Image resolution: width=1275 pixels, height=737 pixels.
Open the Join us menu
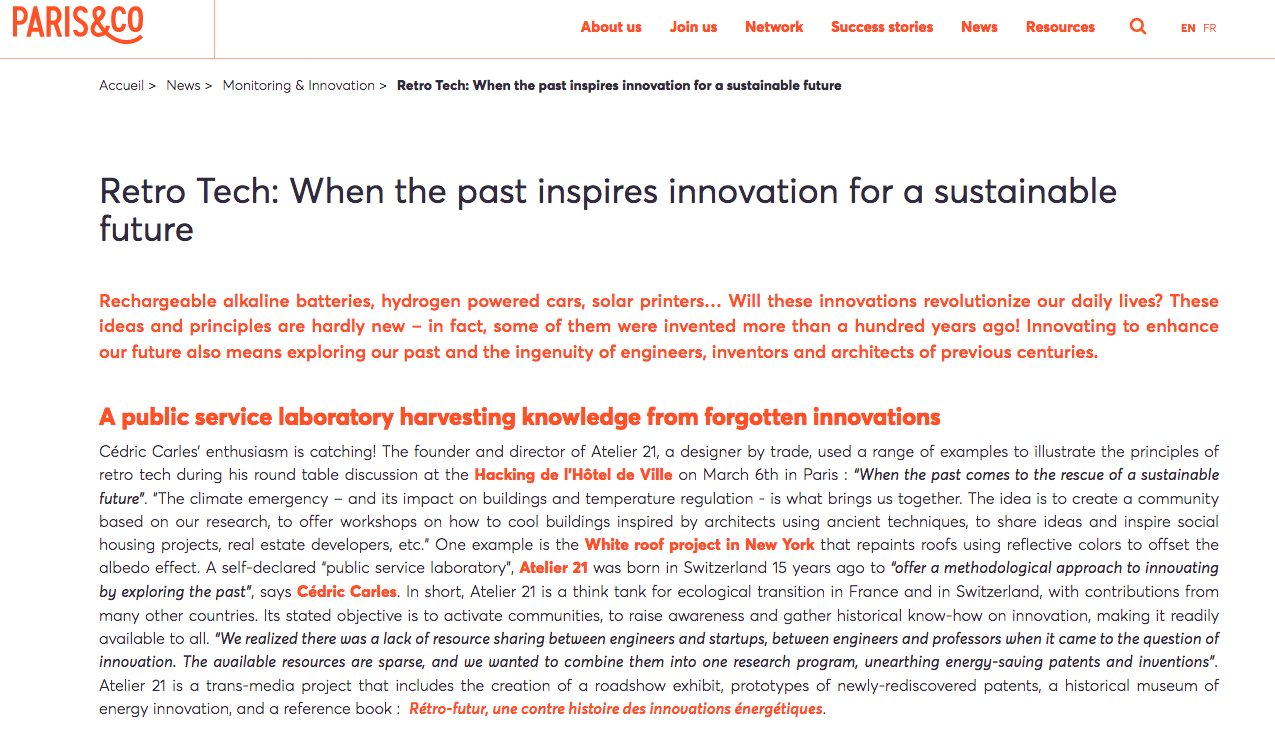click(x=693, y=27)
